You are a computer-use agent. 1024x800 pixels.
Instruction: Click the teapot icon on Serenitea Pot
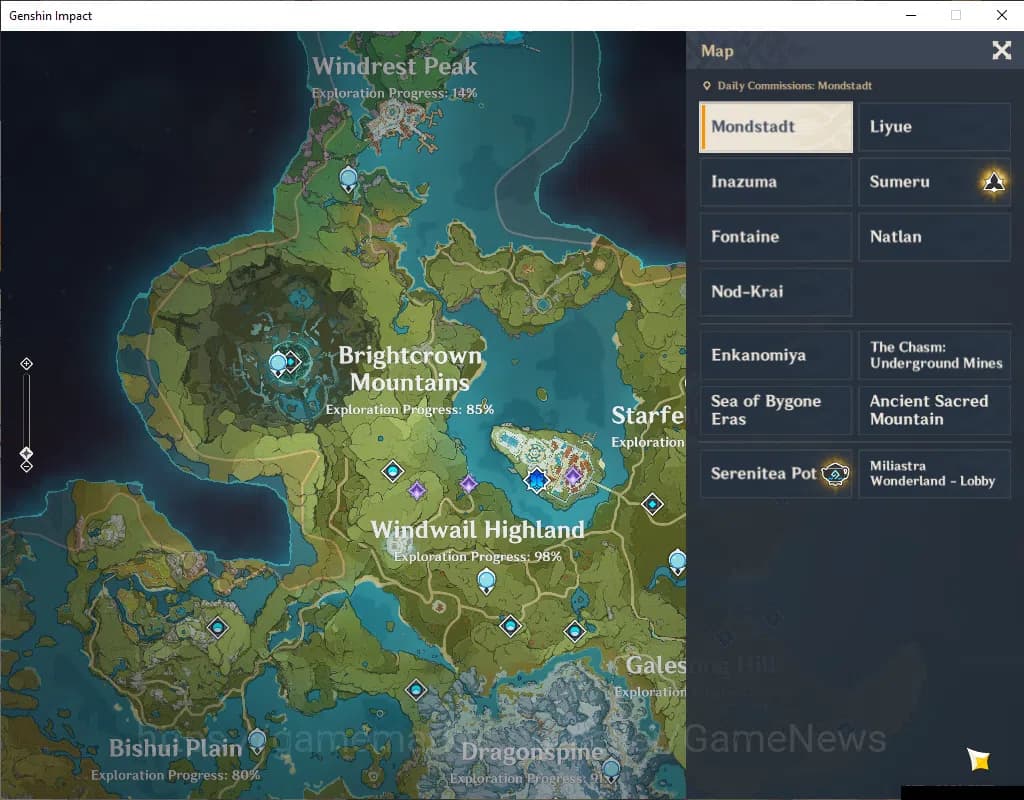tap(835, 473)
